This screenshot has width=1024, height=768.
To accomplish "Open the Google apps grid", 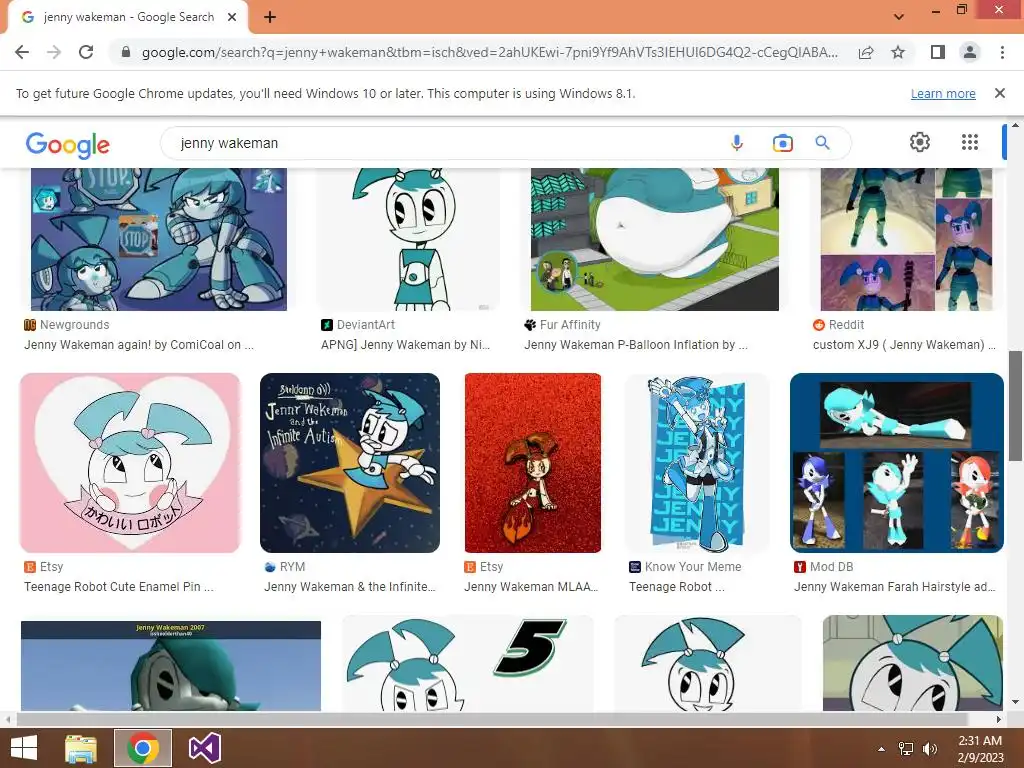I will [x=970, y=142].
